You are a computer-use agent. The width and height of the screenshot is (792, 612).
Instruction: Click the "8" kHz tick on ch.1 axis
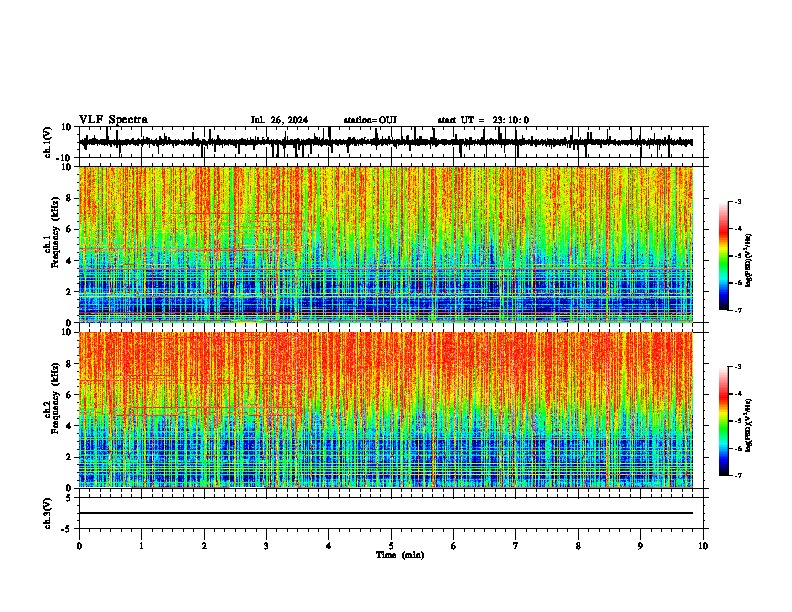[x=70, y=198]
